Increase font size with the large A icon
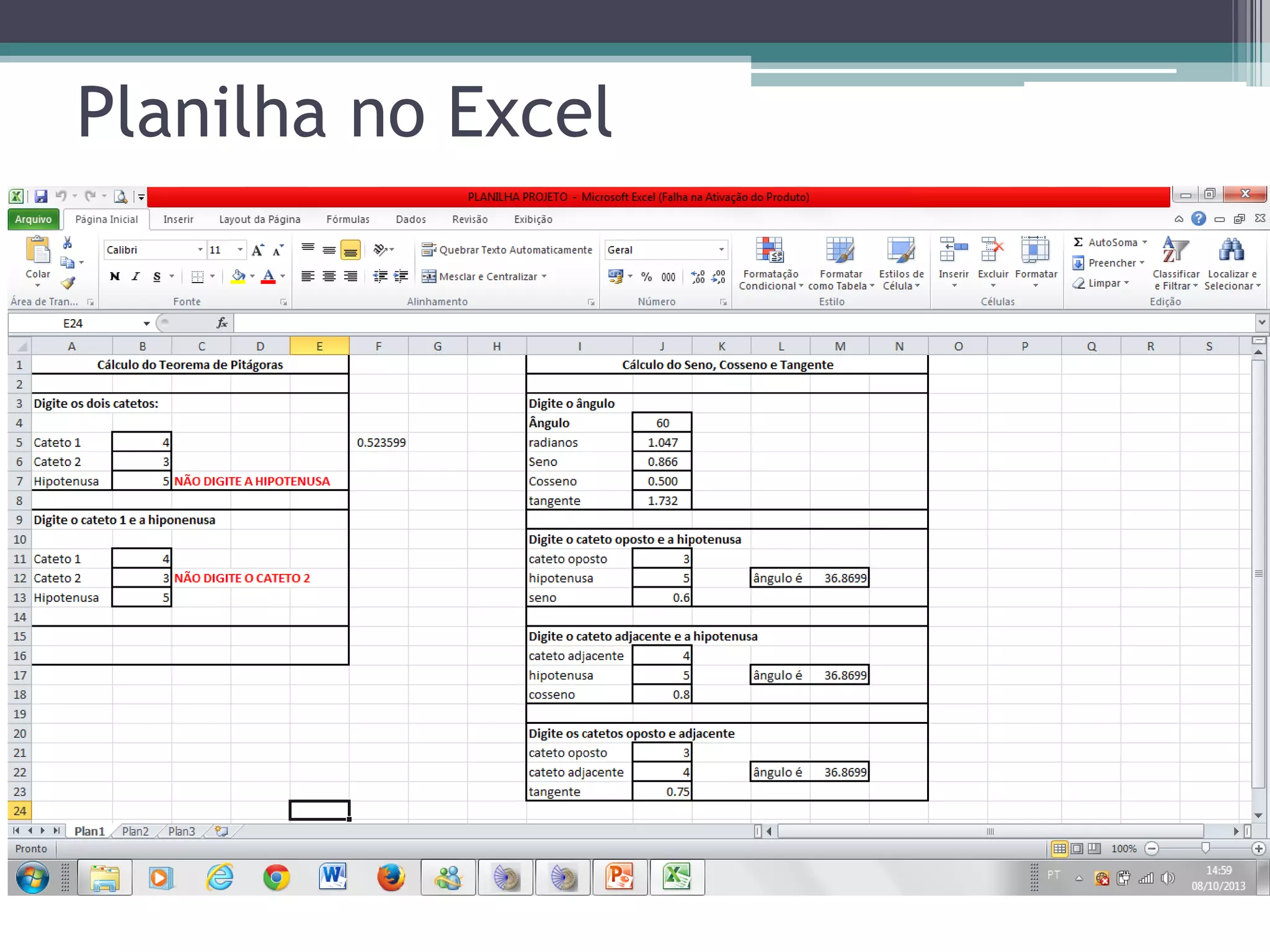This screenshot has width=1270, height=952. (258, 250)
